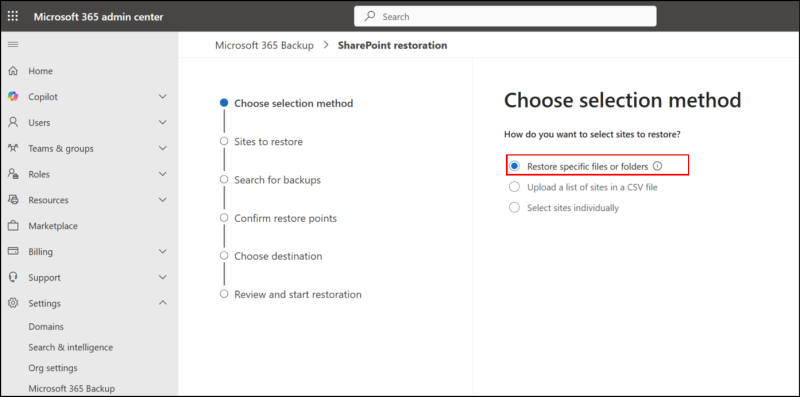Viewport: 800px width, 397px height.
Task: Click the Choose selection method heading
Action: 622,101
